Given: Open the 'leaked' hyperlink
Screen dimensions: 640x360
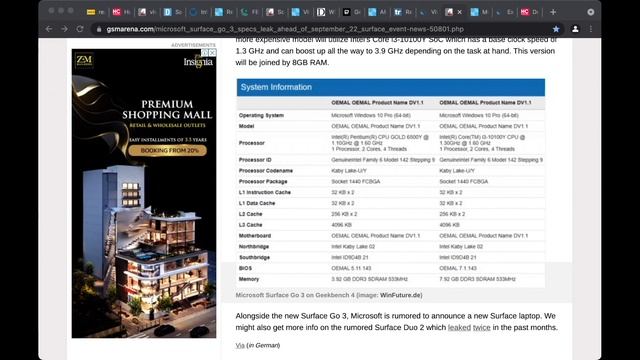Looking at the screenshot, I should click(x=459, y=327).
